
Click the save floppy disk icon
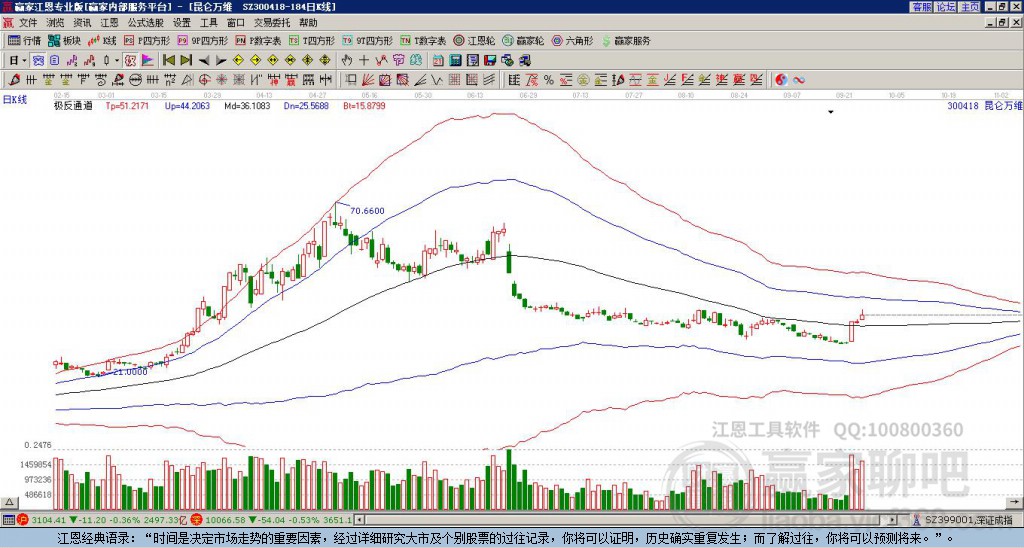coord(490,61)
